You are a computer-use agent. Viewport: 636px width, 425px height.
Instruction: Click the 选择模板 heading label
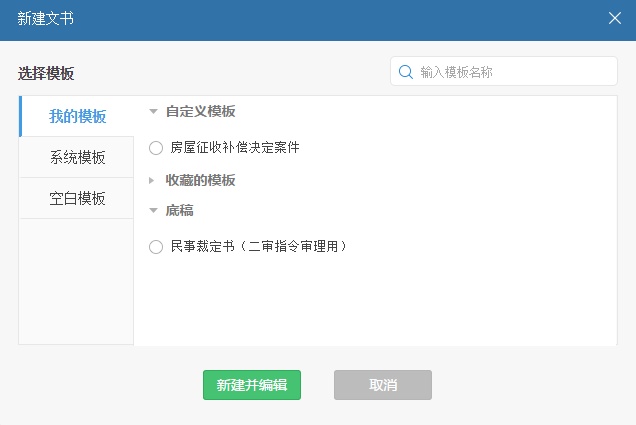pos(46,73)
